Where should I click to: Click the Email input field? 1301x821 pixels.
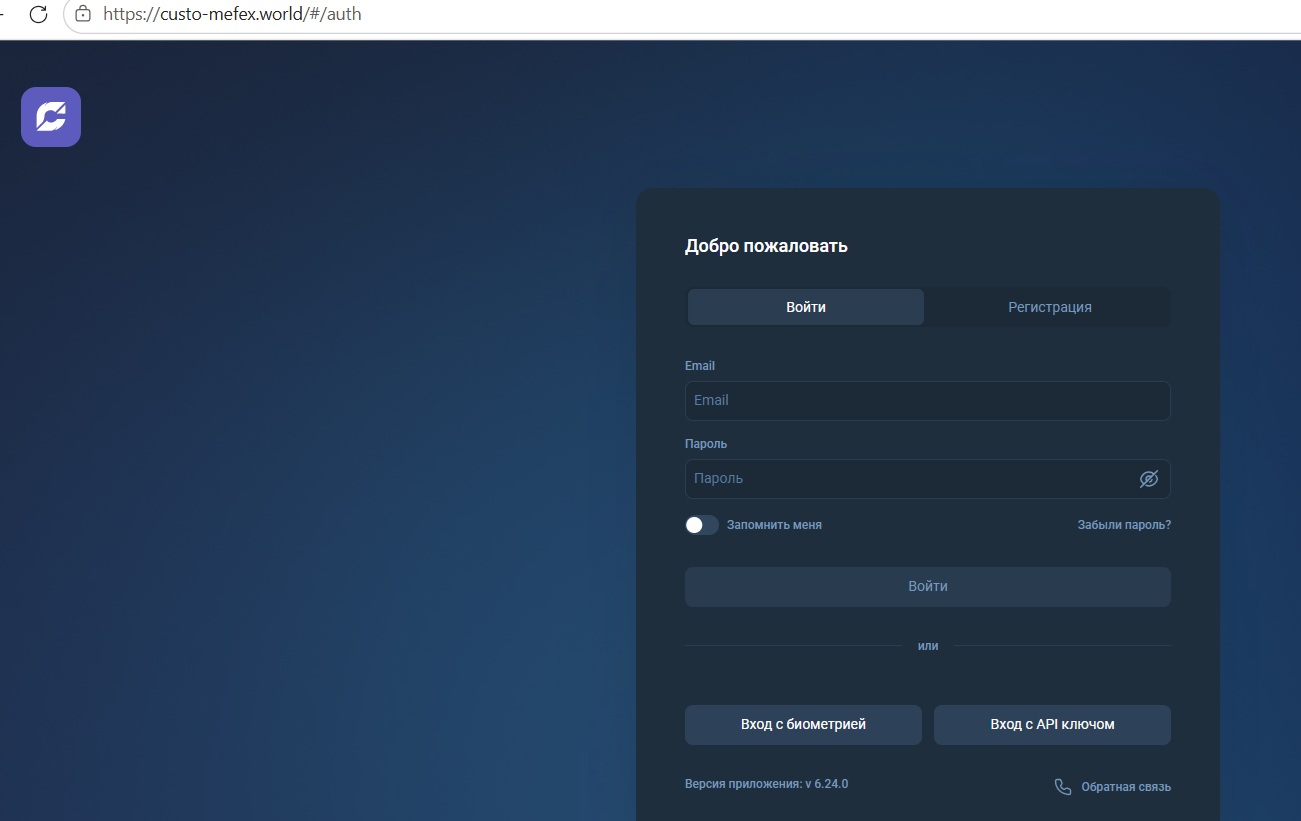[x=928, y=401]
